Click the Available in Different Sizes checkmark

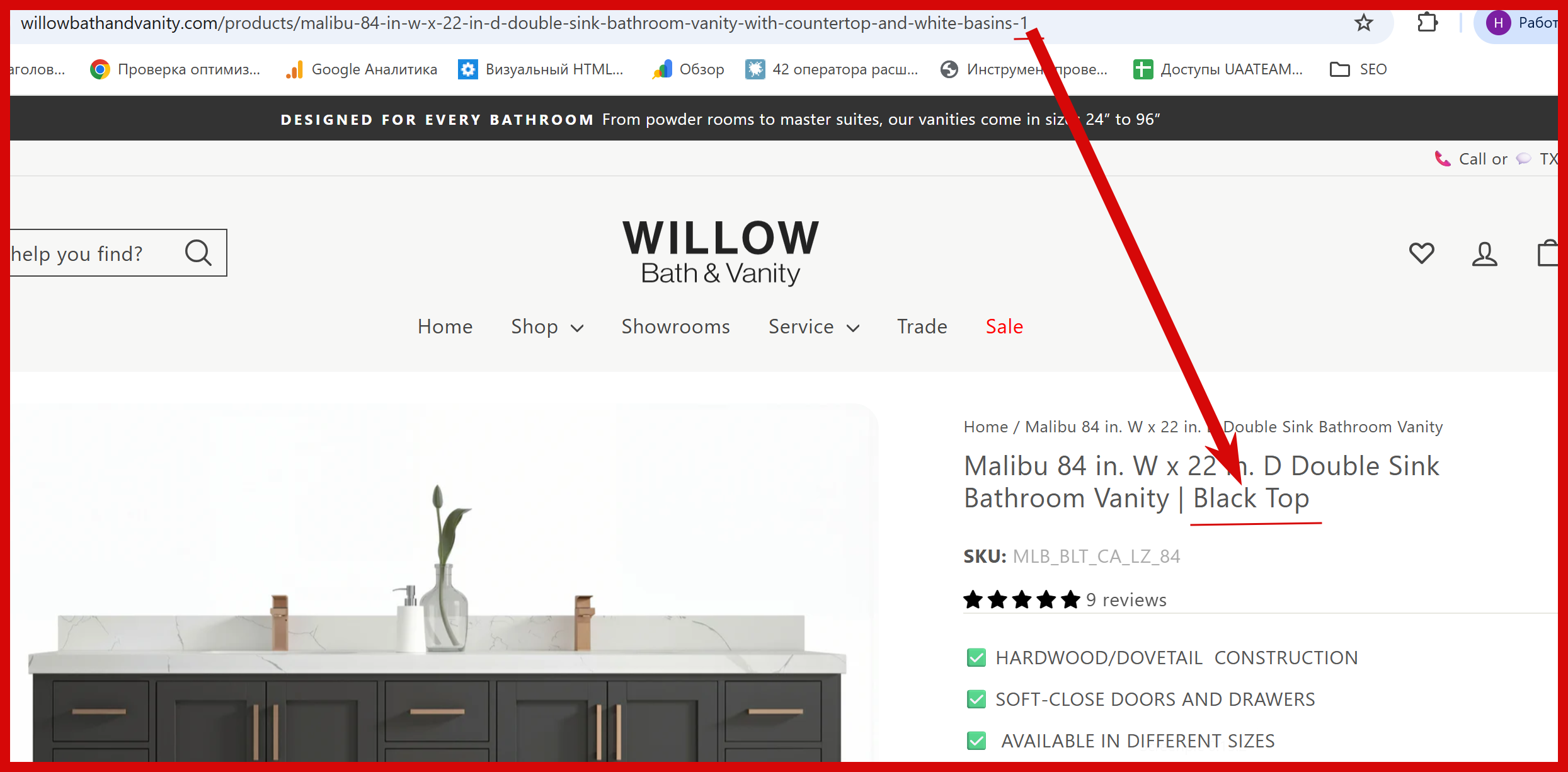(x=976, y=740)
